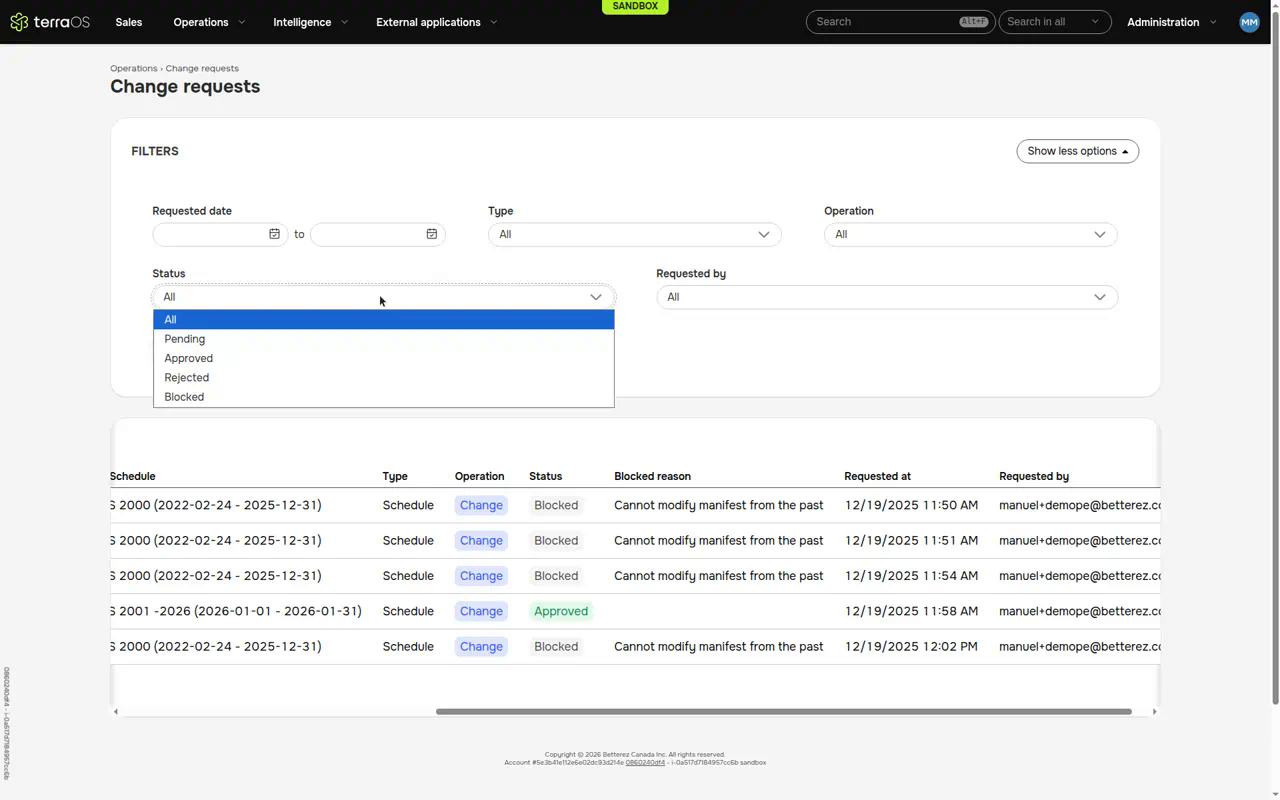The height and width of the screenshot is (800, 1280).
Task: Click blocked reason in 11:54 AM row
Action: (x=719, y=576)
